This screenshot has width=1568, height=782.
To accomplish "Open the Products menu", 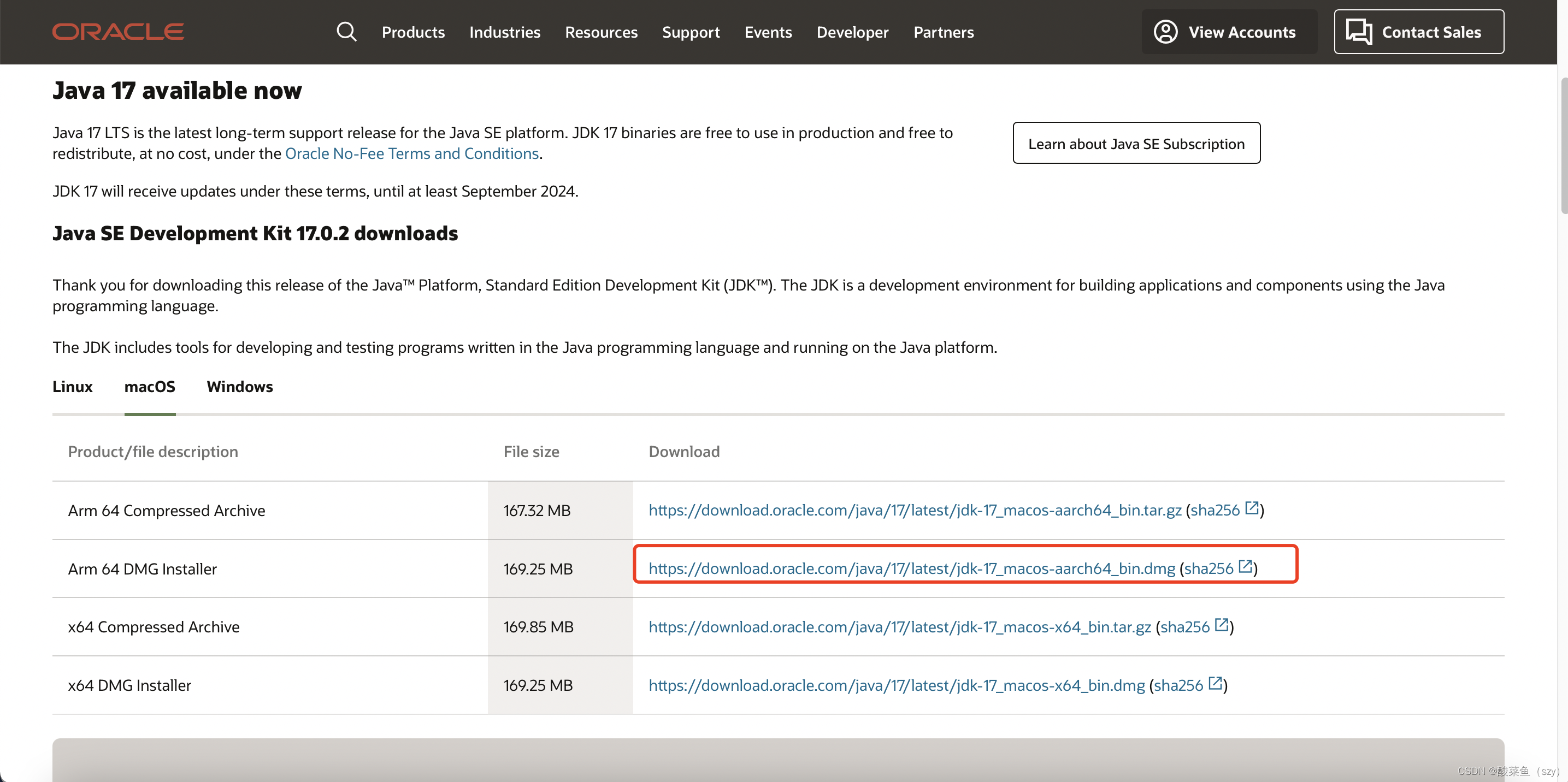I will 412,32.
